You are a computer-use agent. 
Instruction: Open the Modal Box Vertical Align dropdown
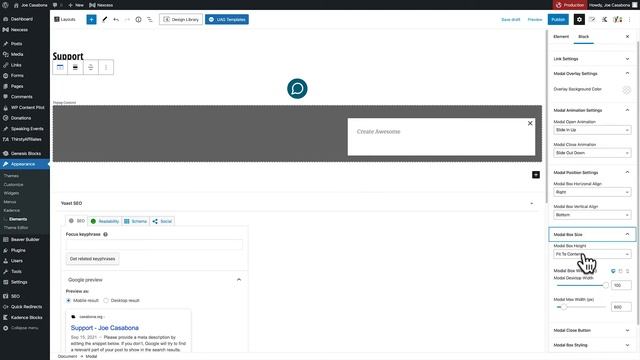tap(592, 215)
